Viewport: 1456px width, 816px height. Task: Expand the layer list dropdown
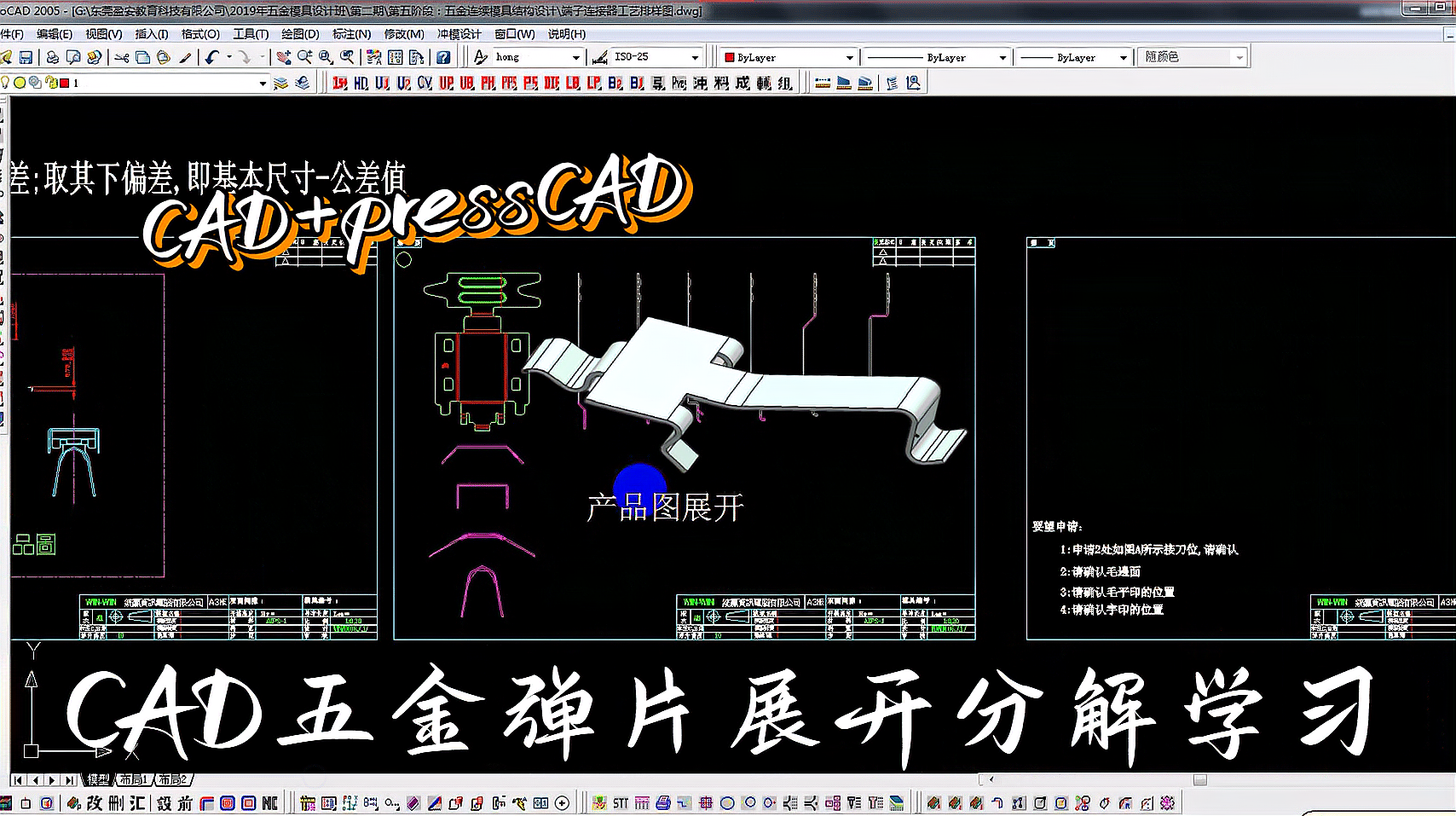pos(263,83)
